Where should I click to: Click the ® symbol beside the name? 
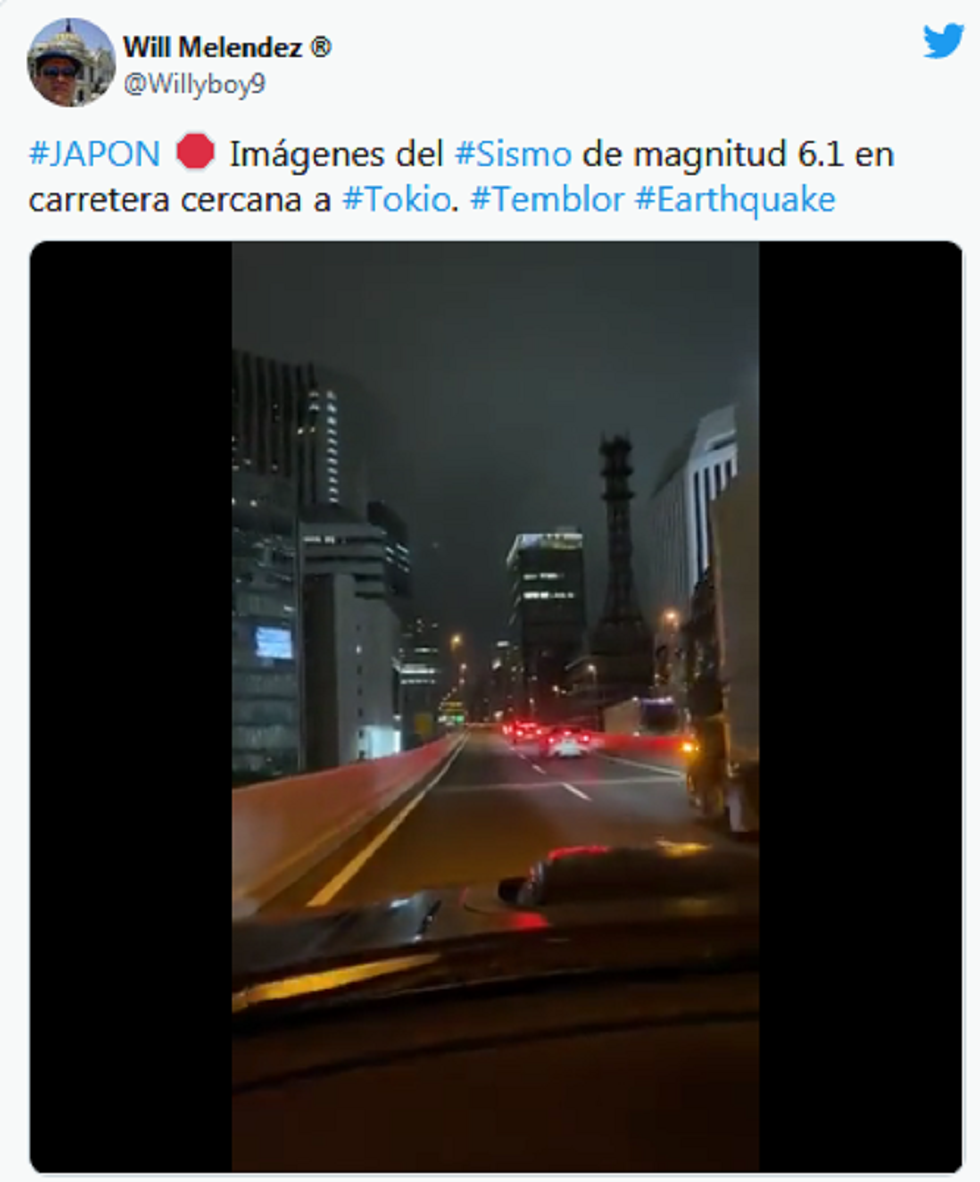(320, 47)
